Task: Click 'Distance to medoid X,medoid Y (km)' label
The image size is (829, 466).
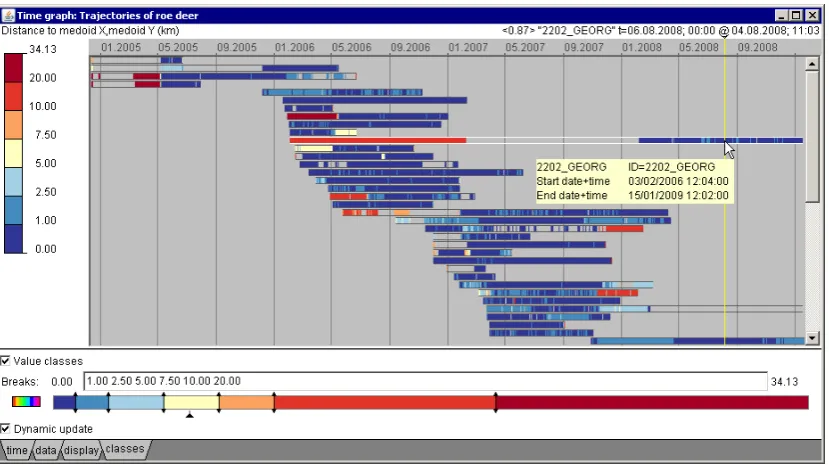Action: [x=90, y=31]
